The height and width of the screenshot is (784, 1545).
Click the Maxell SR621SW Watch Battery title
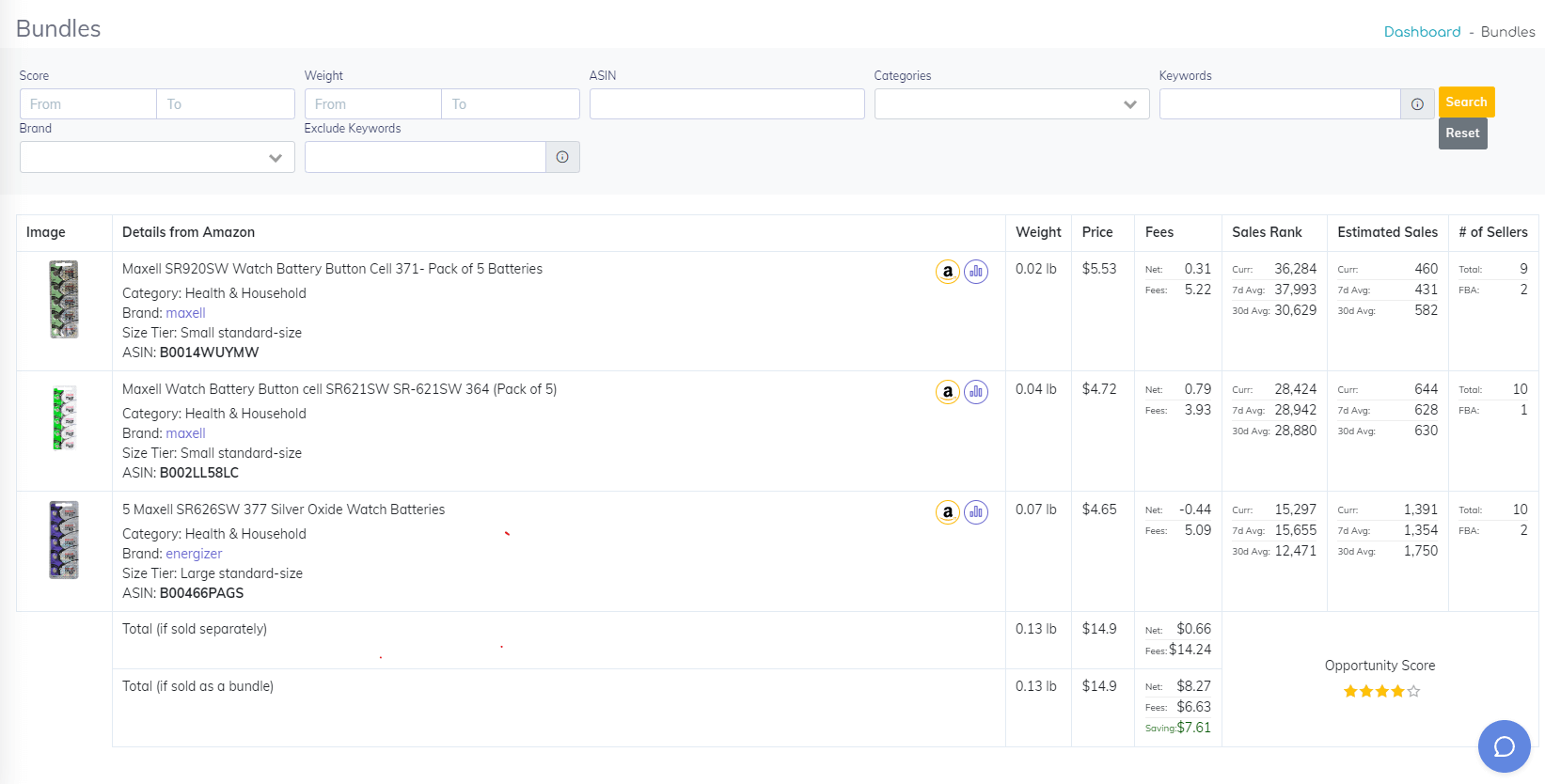click(x=339, y=389)
